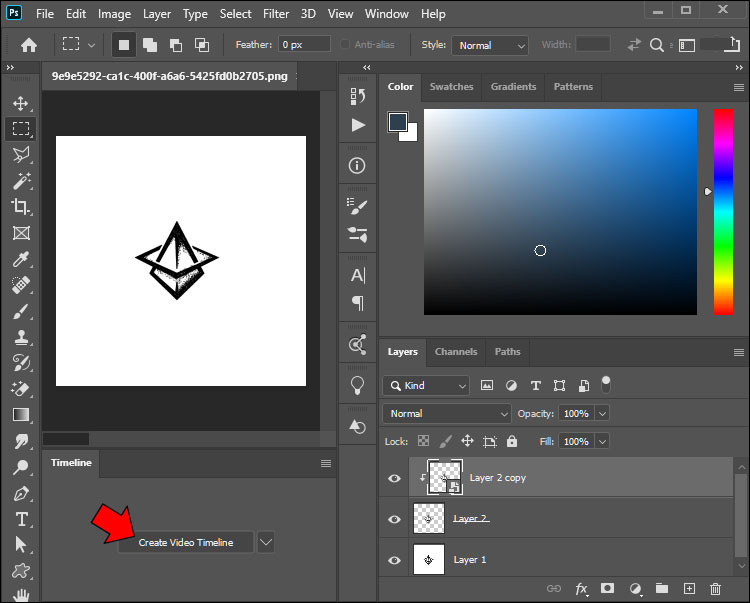
Task: Select the Move tool
Action: point(20,103)
